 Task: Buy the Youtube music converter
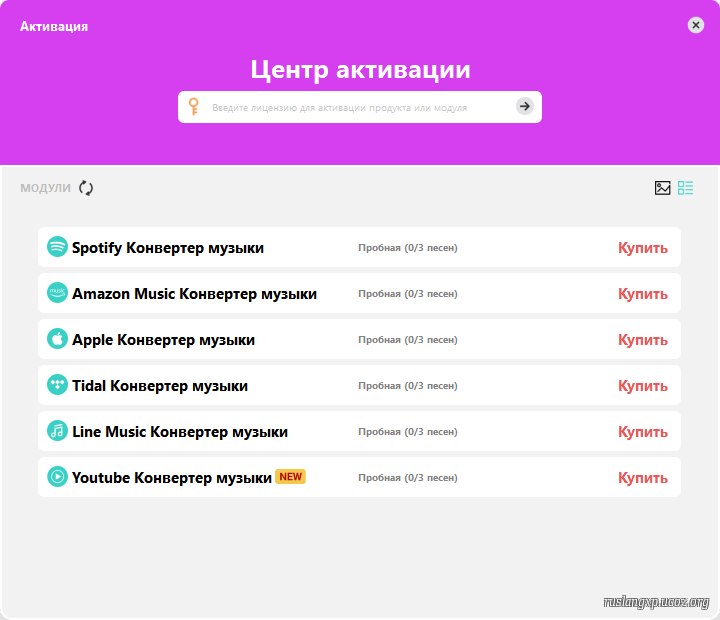click(x=642, y=477)
